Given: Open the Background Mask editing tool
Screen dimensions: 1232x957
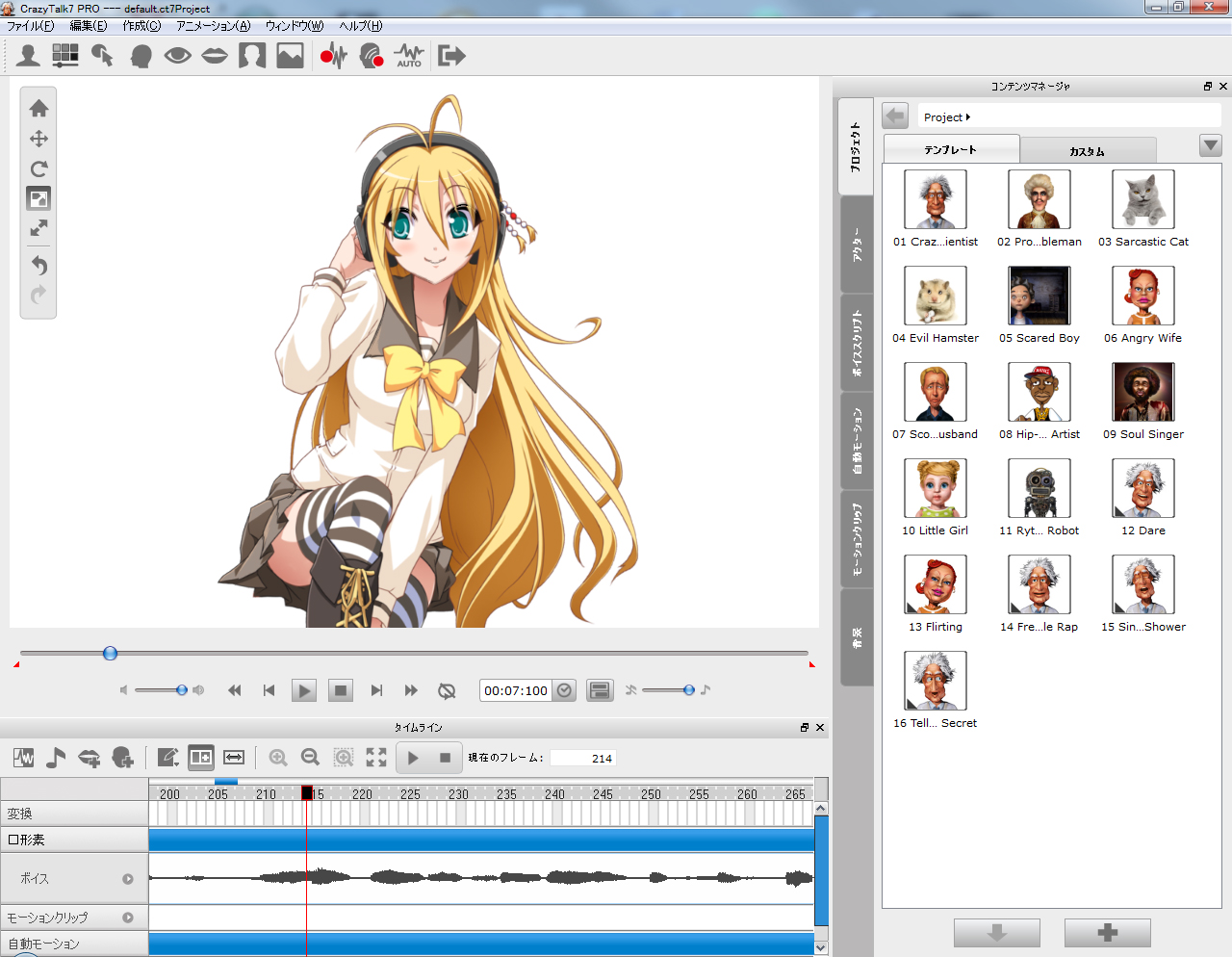Looking at the screenshot, I should [x=252, y=55].
